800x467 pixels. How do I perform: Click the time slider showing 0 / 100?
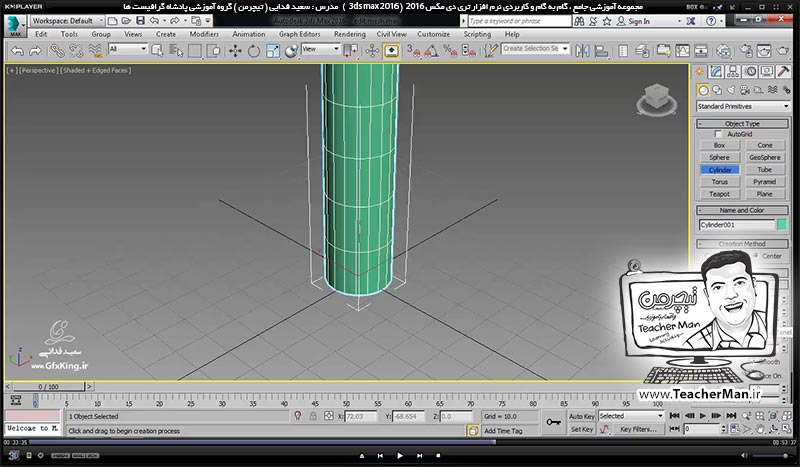[x=48, y=387]
